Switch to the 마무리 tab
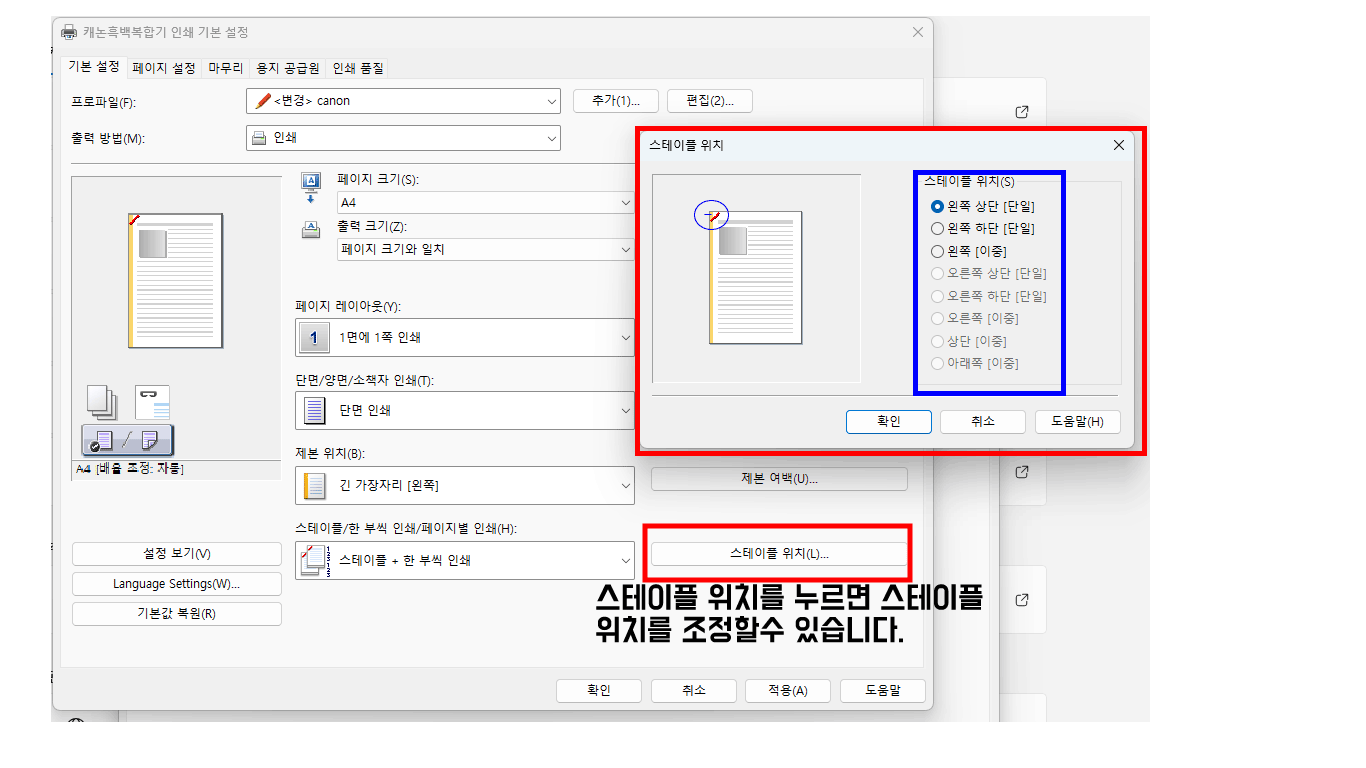1366x768 pixels. (225, 67)
